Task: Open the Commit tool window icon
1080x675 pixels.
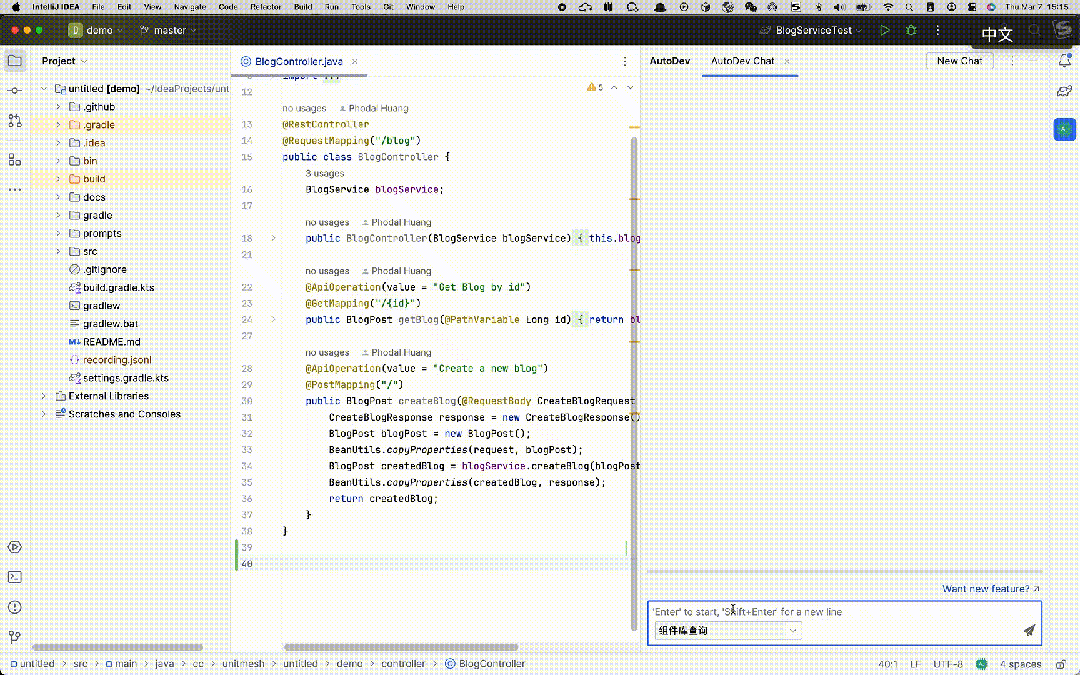Action: (x=15, y=91)
